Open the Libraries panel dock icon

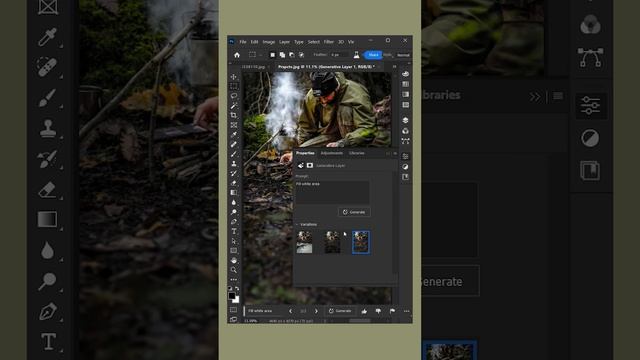(405, 177)
